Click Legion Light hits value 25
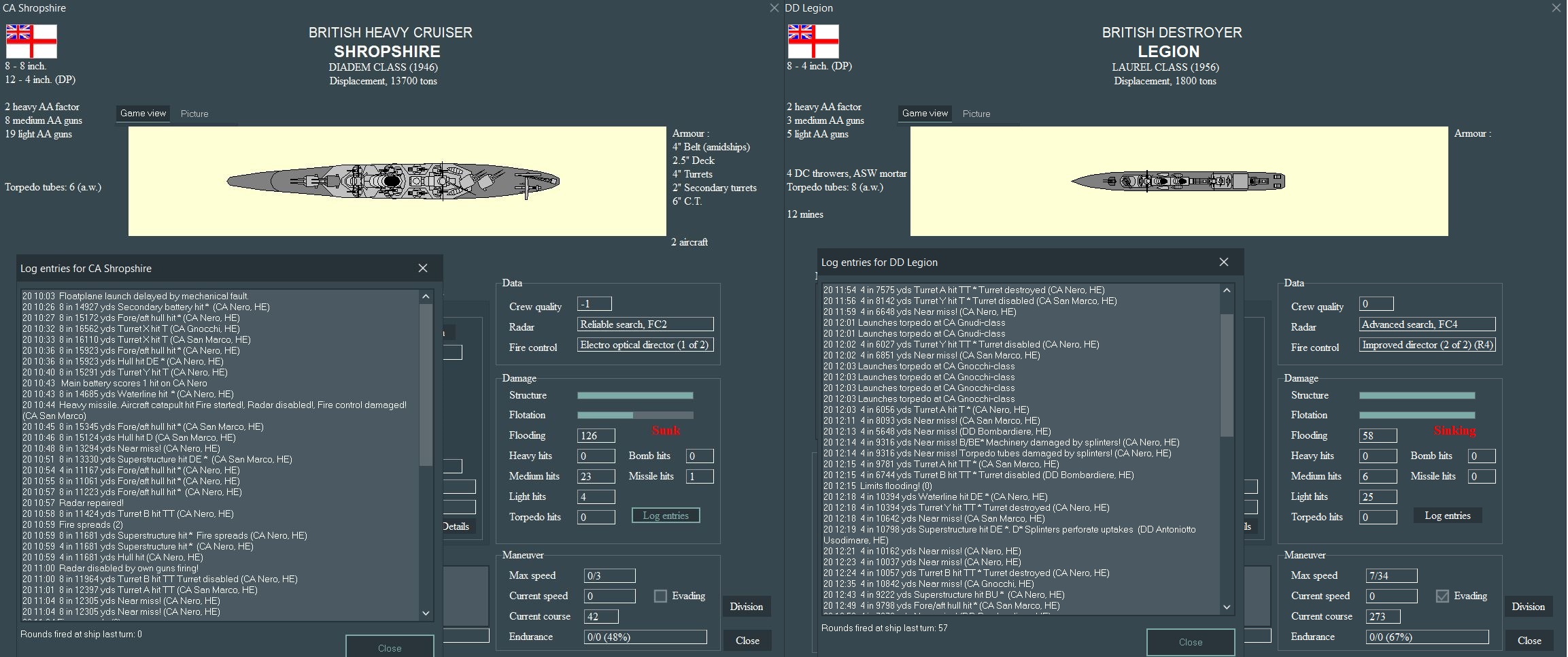 pos(1378,496)
